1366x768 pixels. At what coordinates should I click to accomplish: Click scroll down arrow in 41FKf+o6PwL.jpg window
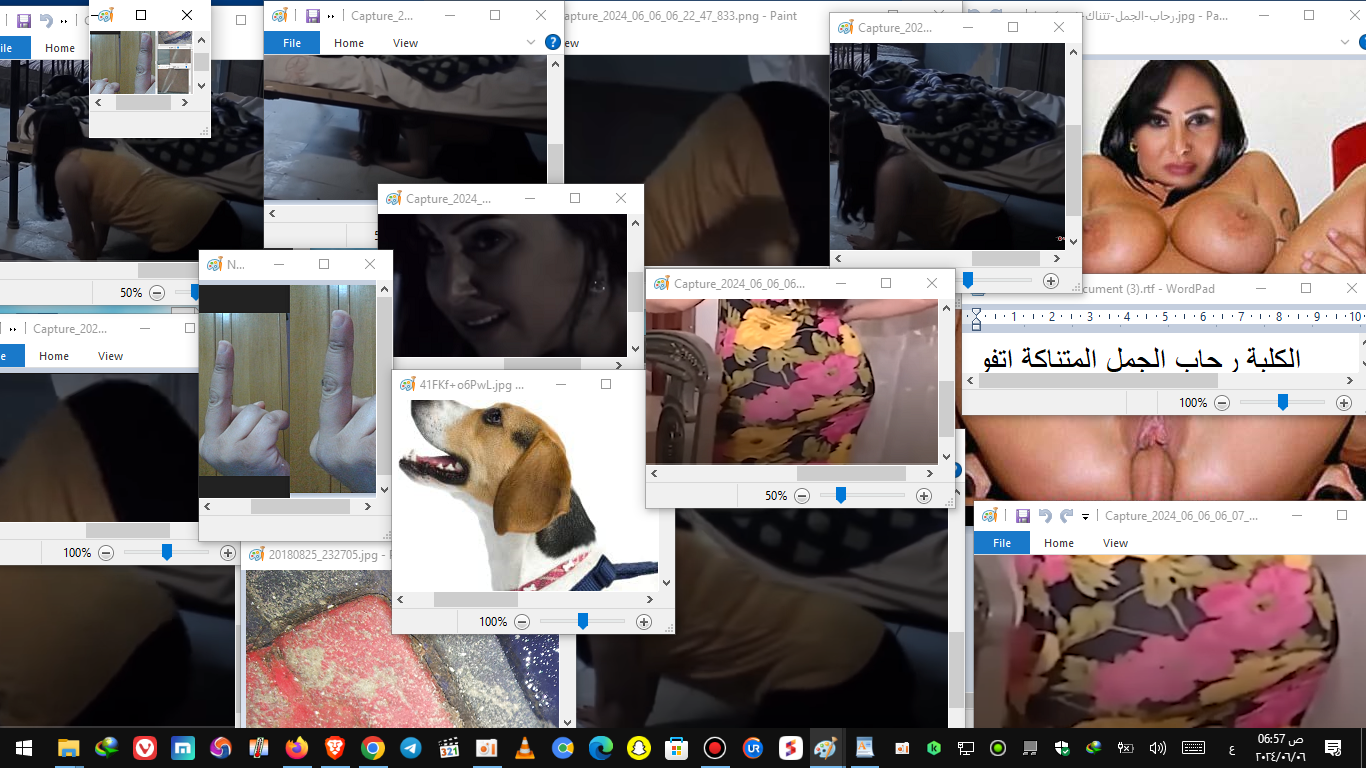[667, 581]
